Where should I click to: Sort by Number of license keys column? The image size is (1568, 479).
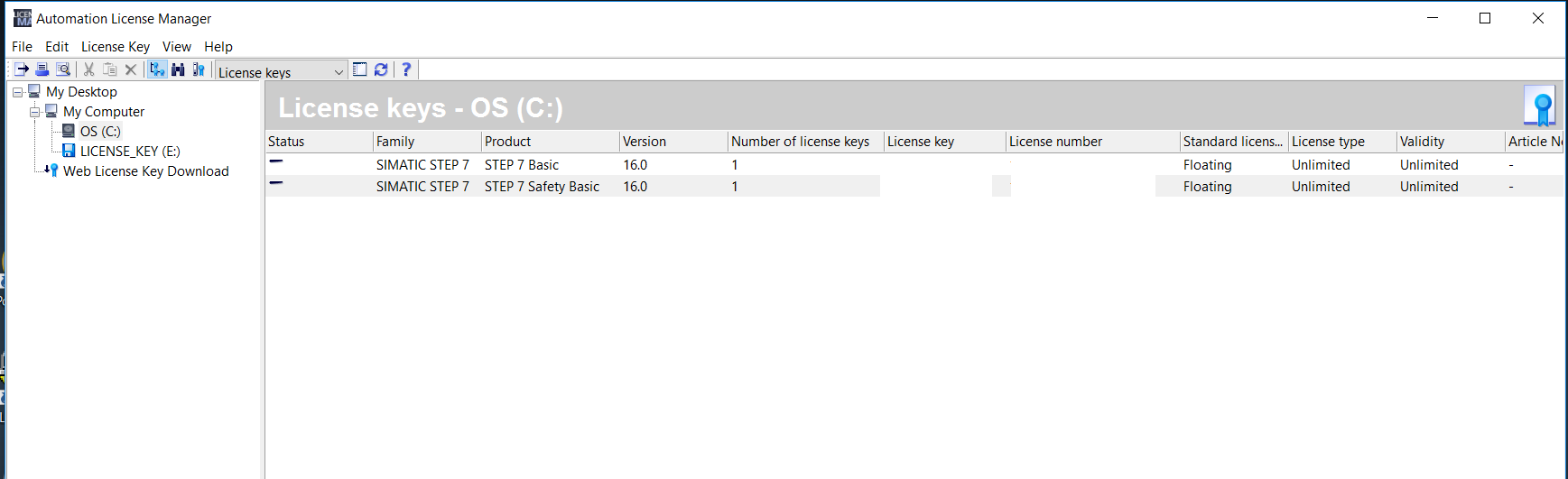click(x=806, y=141)
